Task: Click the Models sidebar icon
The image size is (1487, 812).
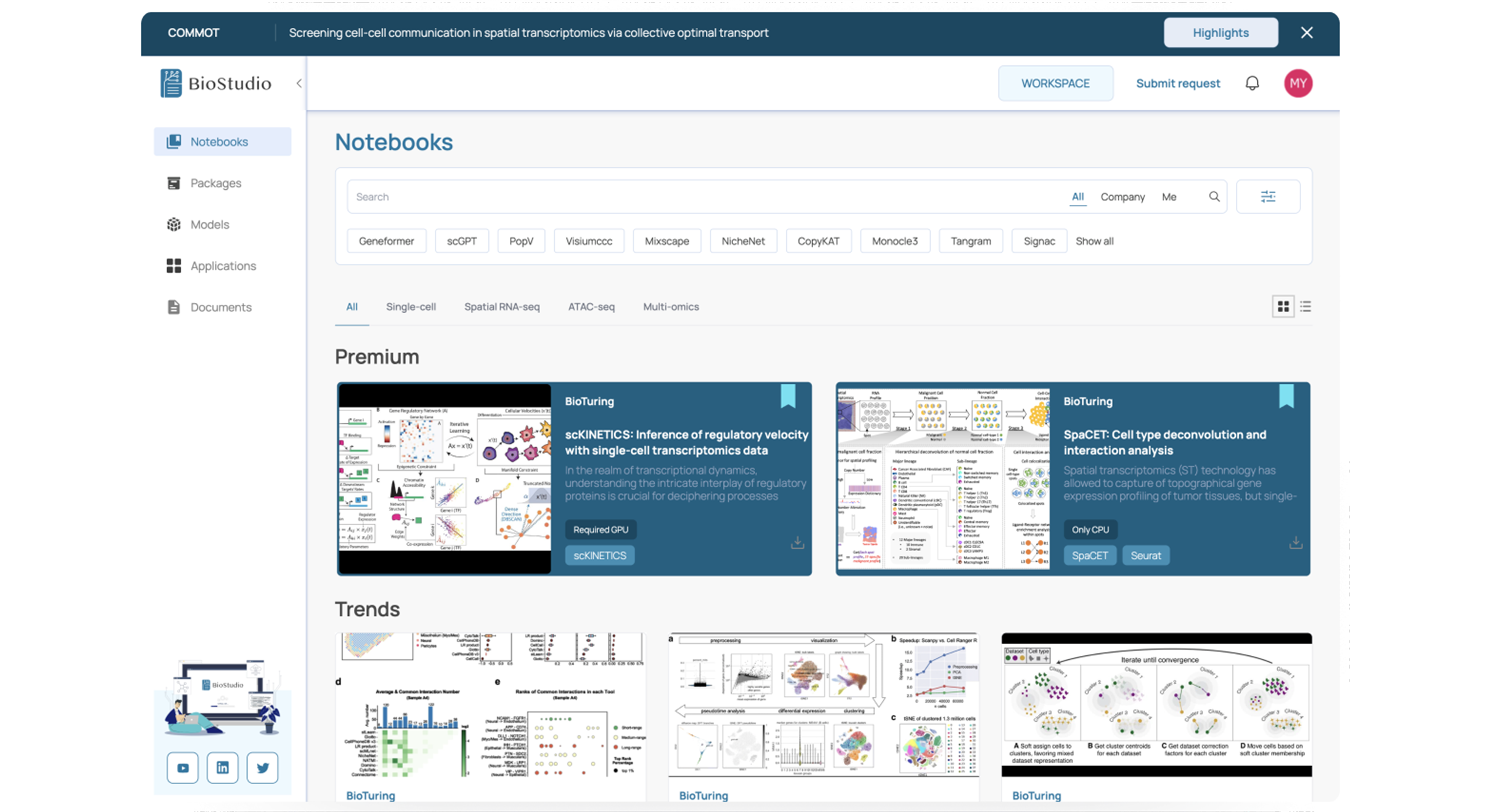Action: coord(174,225)
